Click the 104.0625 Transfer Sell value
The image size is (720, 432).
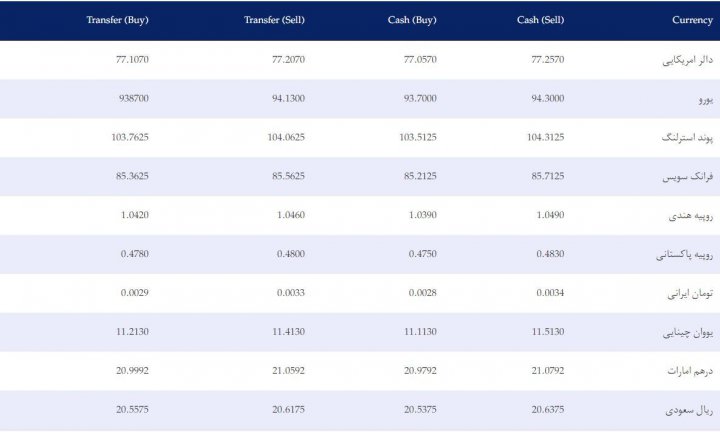(x=286, y=137)
